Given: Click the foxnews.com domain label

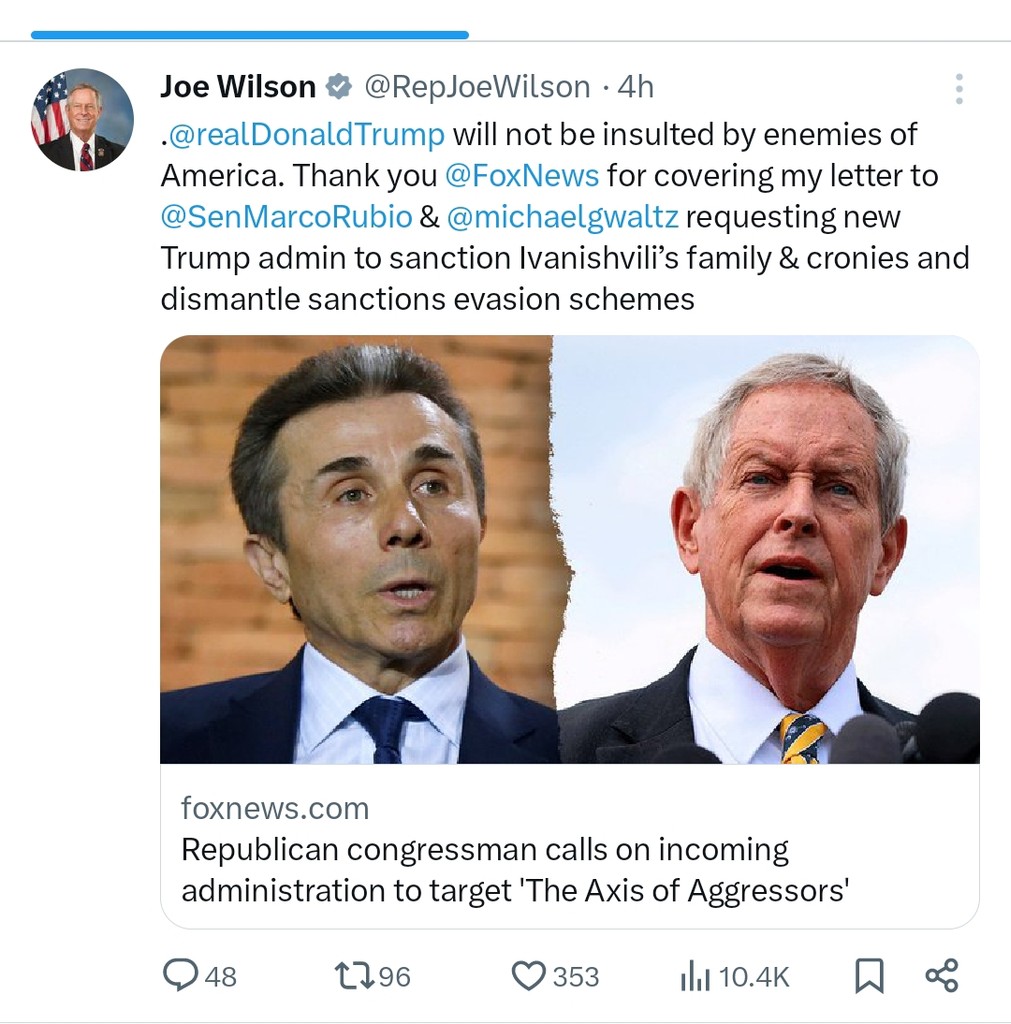Looking at the screenshot, I should [275, 808].
